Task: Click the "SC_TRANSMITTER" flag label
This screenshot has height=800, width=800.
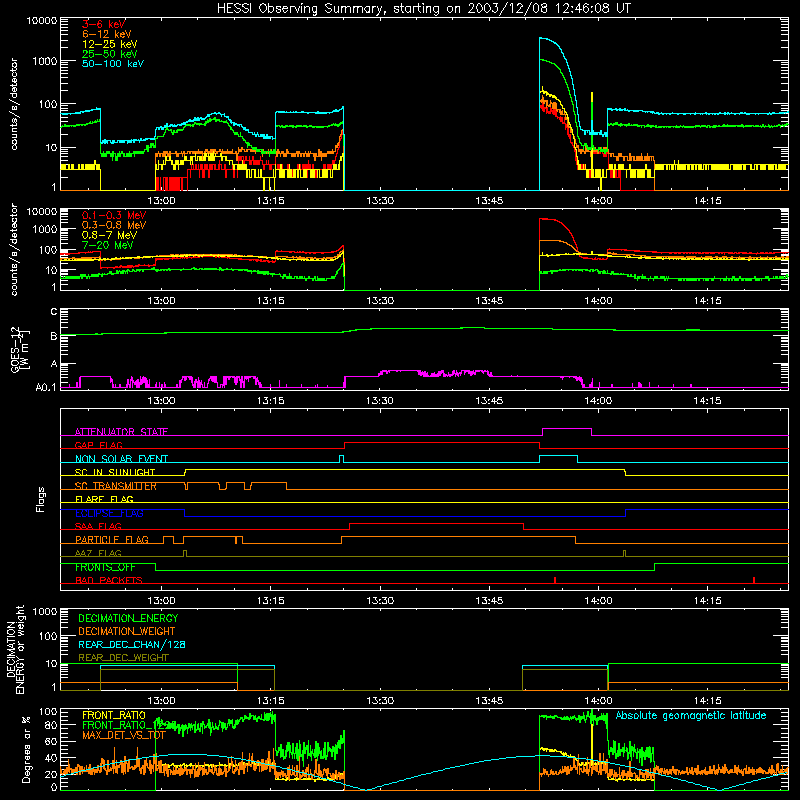Action: click(x=116, y=486)
